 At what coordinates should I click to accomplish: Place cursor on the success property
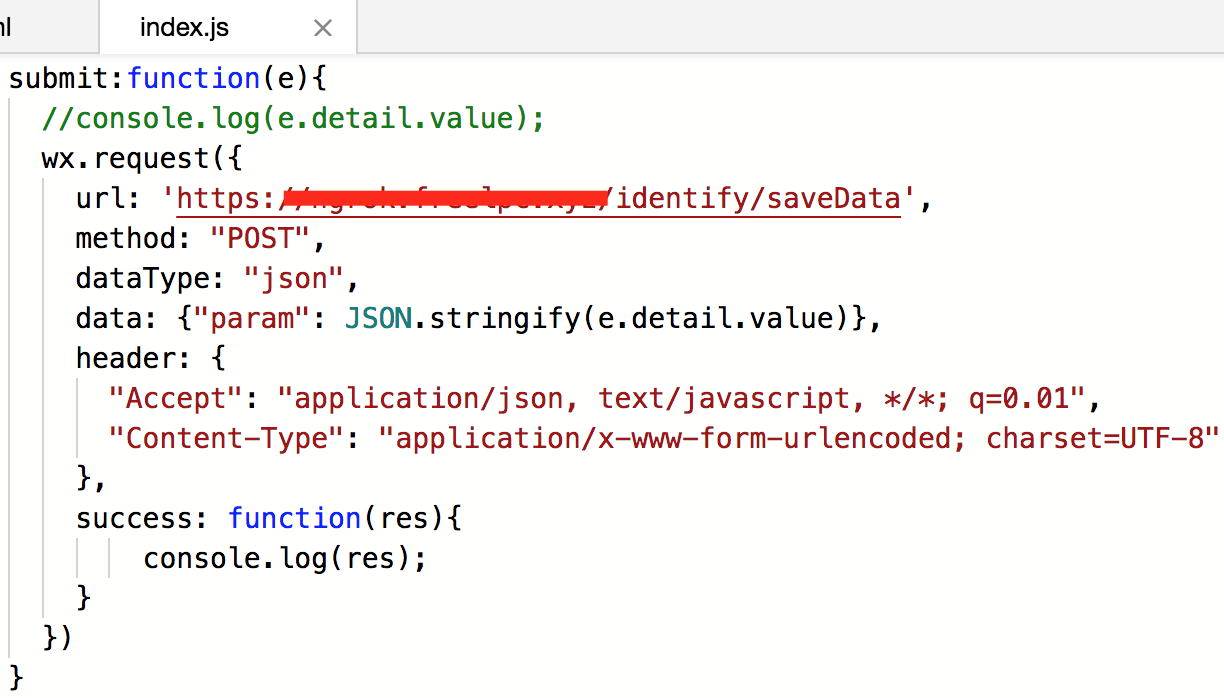pyautogui.click(x=134, y=518)
